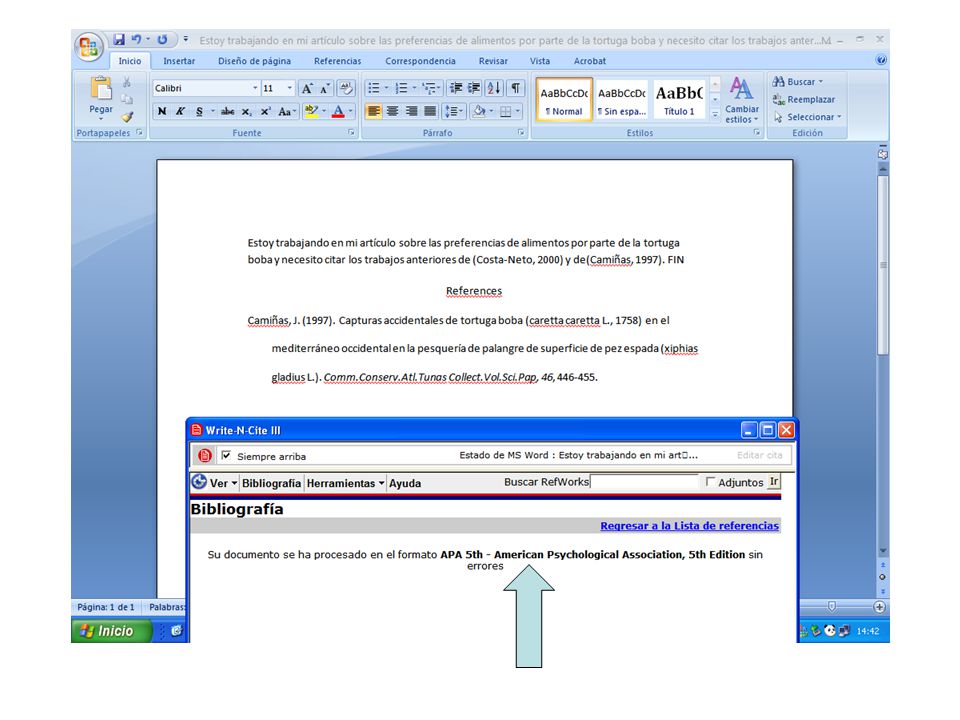
Task: Open the Acrobat ribbon tab
Action: pos(590,61)
